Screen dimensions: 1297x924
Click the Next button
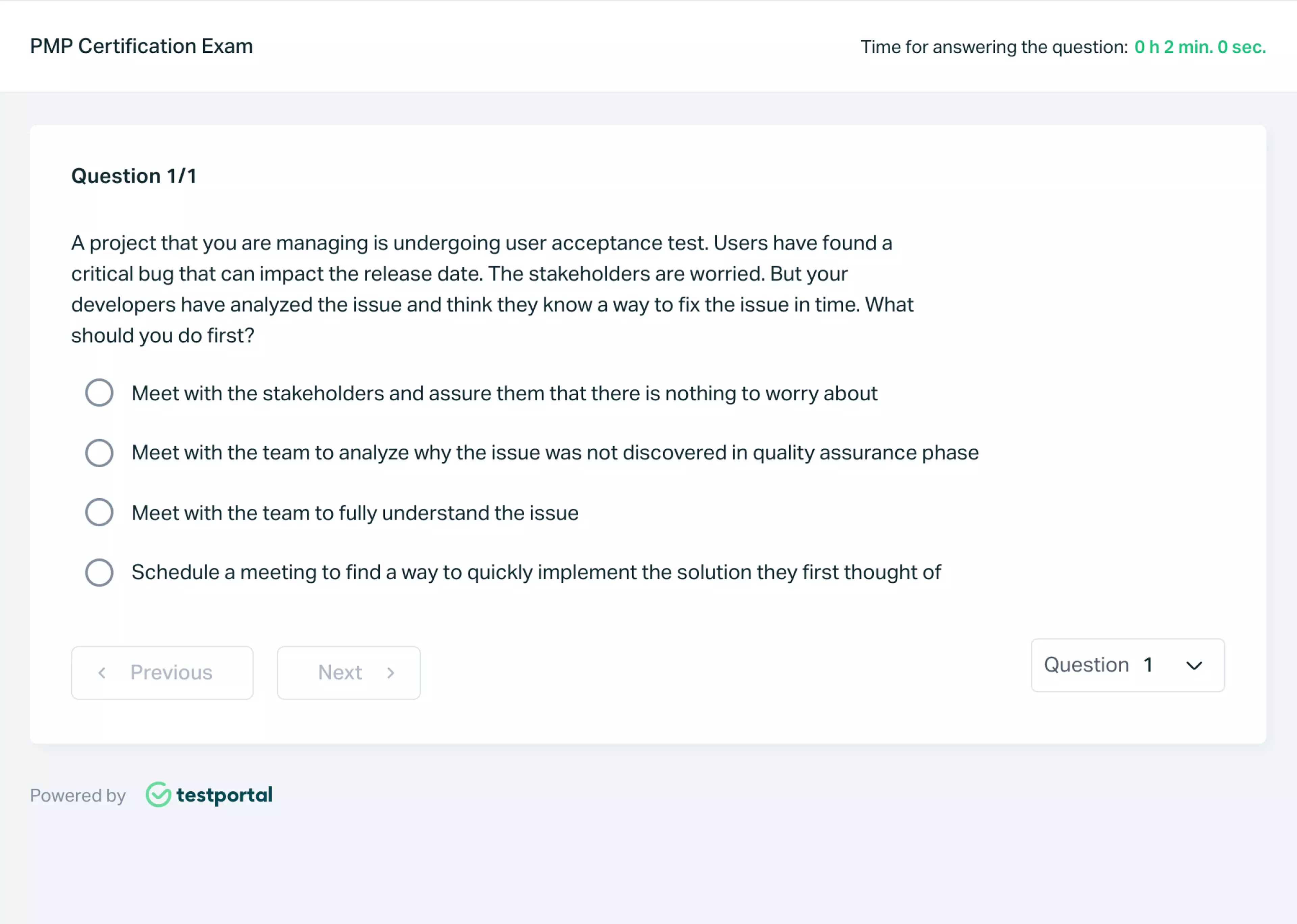pos(348,672)
